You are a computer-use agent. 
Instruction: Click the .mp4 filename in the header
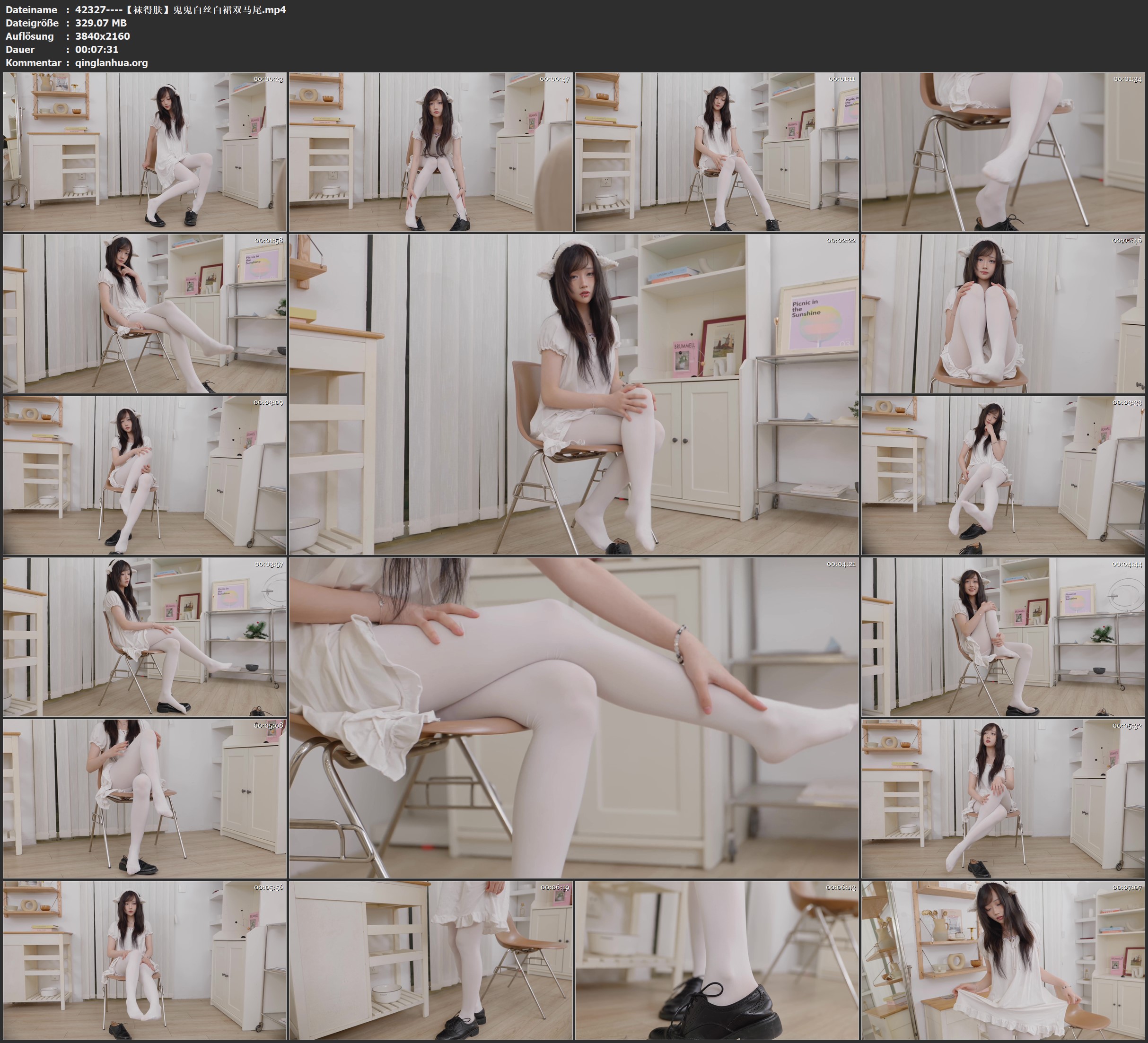181,9
